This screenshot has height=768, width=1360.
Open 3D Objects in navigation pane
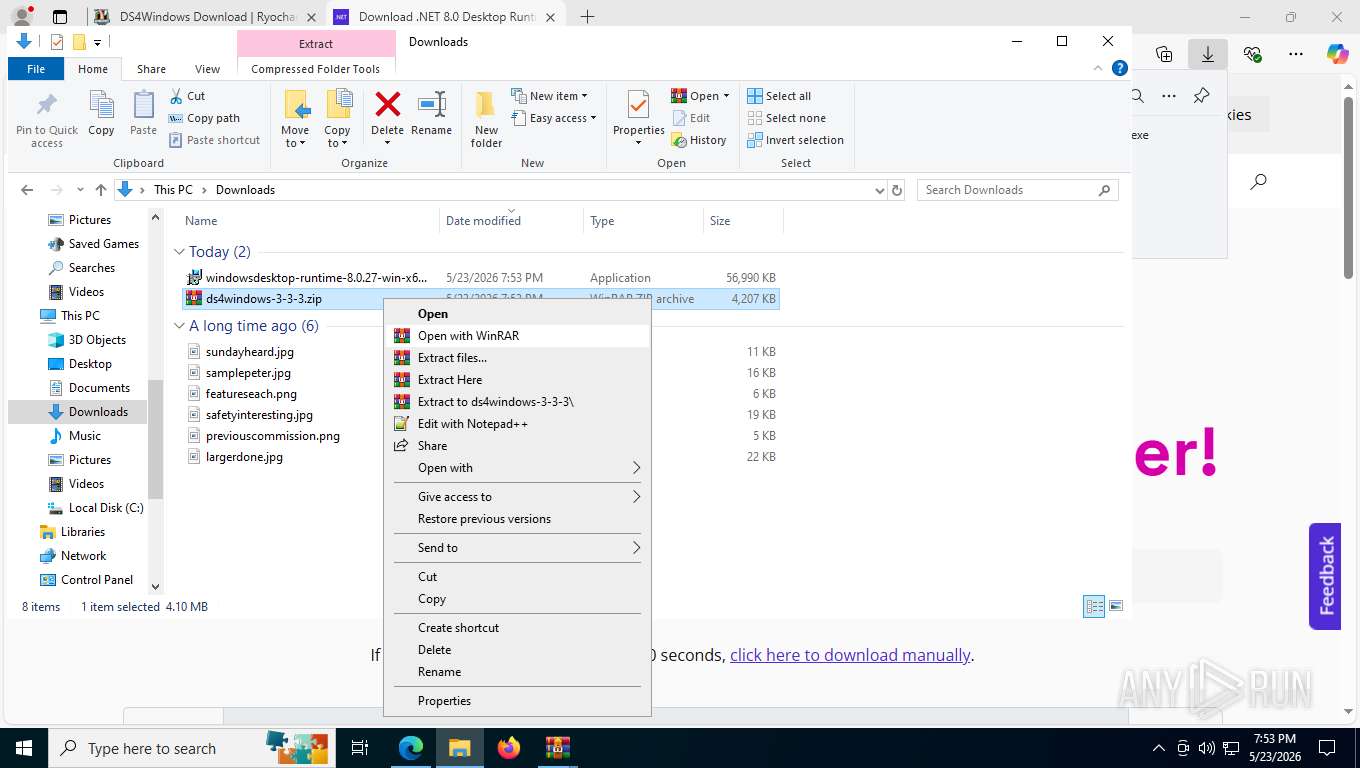(97, 340)
